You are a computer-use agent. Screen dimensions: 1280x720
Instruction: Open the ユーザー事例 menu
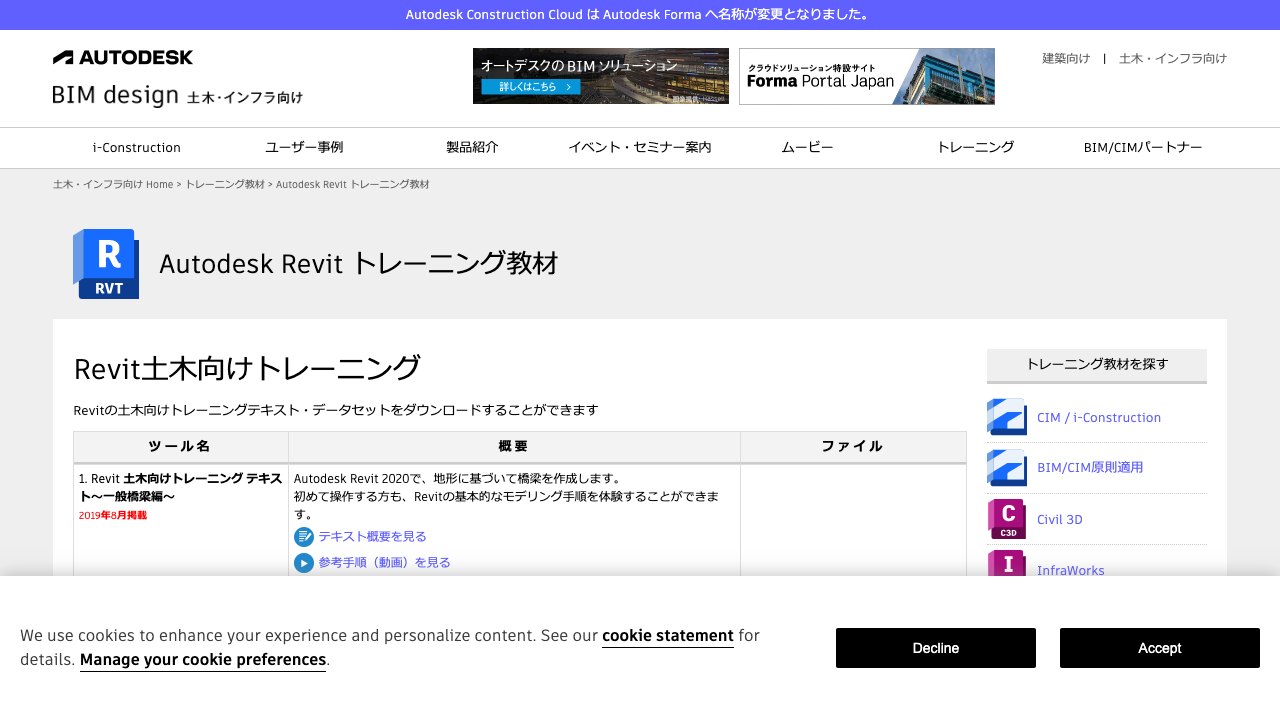coord(304,148)
